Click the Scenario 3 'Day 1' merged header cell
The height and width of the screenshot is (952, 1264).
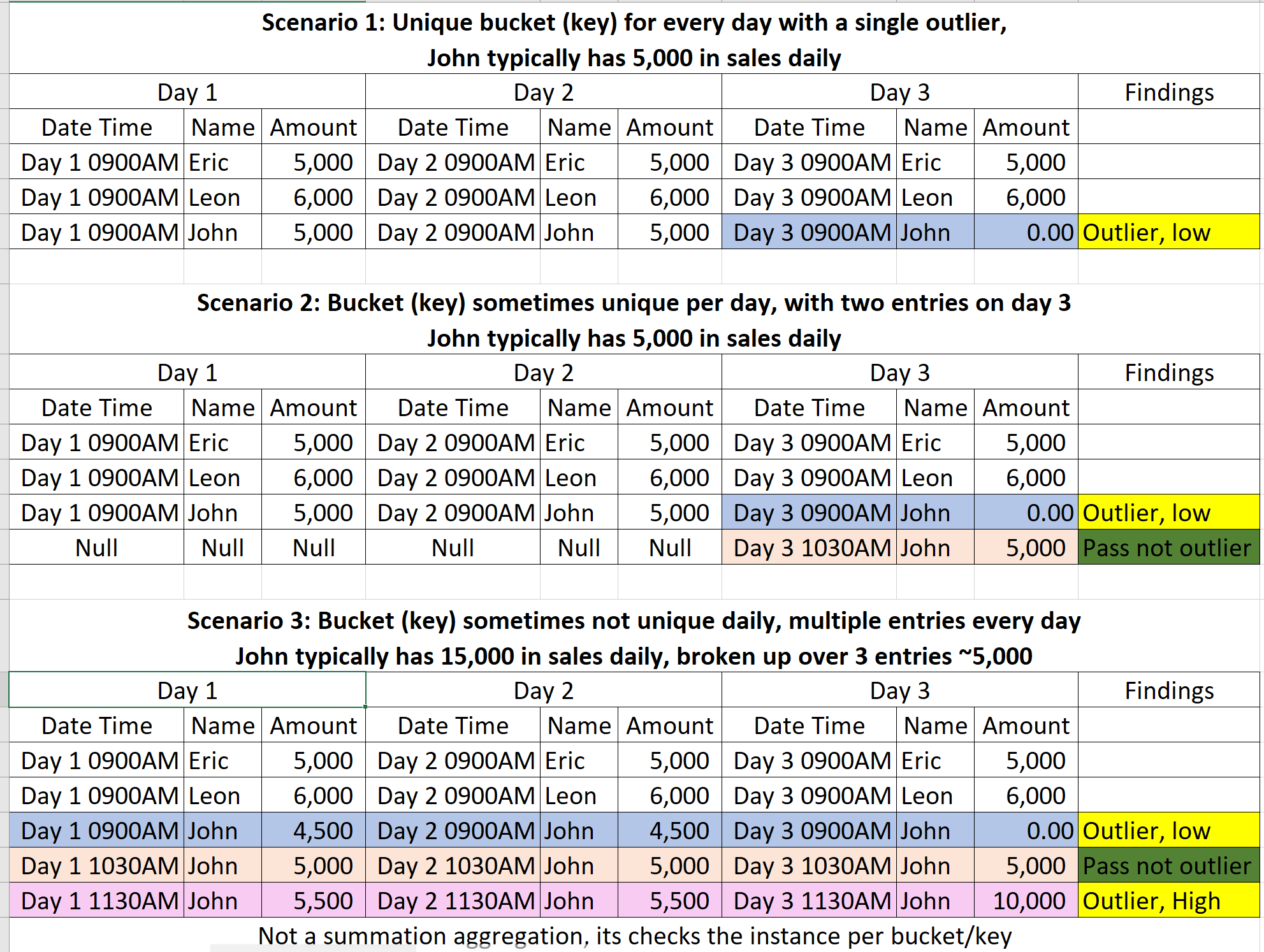click(x=187, y=690)
